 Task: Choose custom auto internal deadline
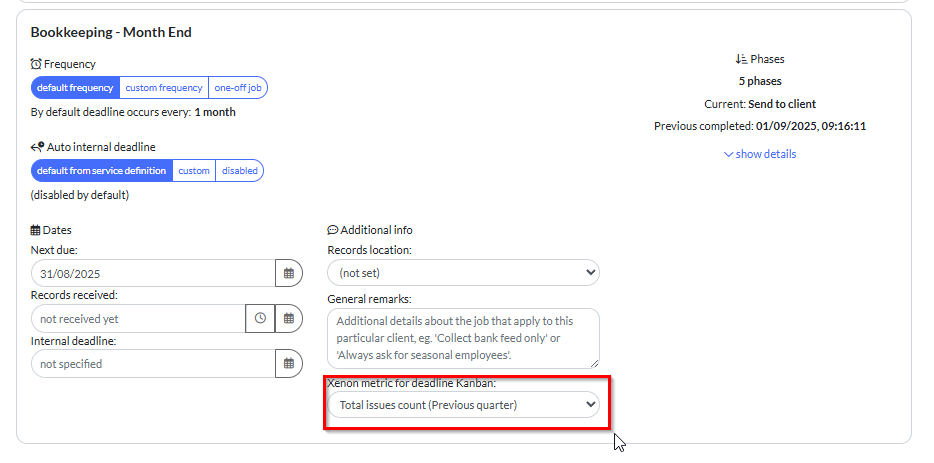194,171
